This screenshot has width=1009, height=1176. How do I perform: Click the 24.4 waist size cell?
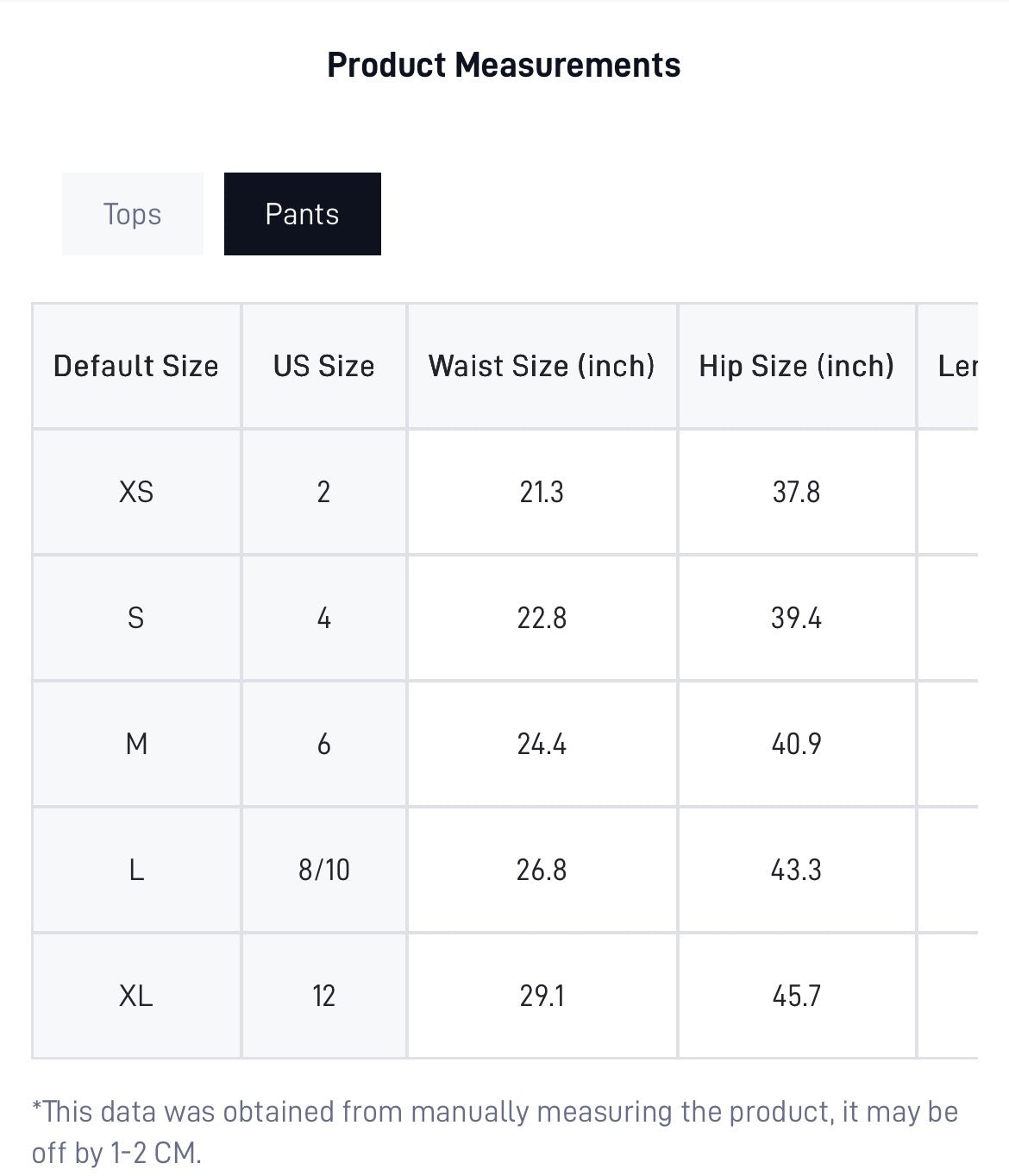tap(542, 744)
